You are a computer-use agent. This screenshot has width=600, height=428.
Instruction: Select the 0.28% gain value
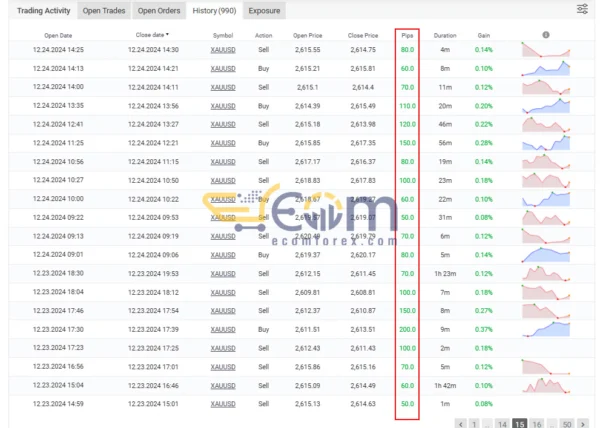pyautogui.click(x=484, y=143)
